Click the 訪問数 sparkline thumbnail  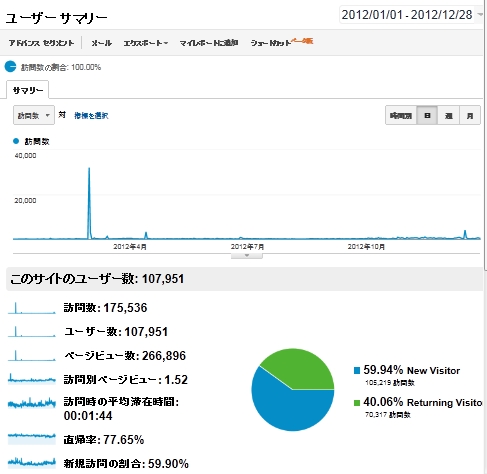coord(32,308)
